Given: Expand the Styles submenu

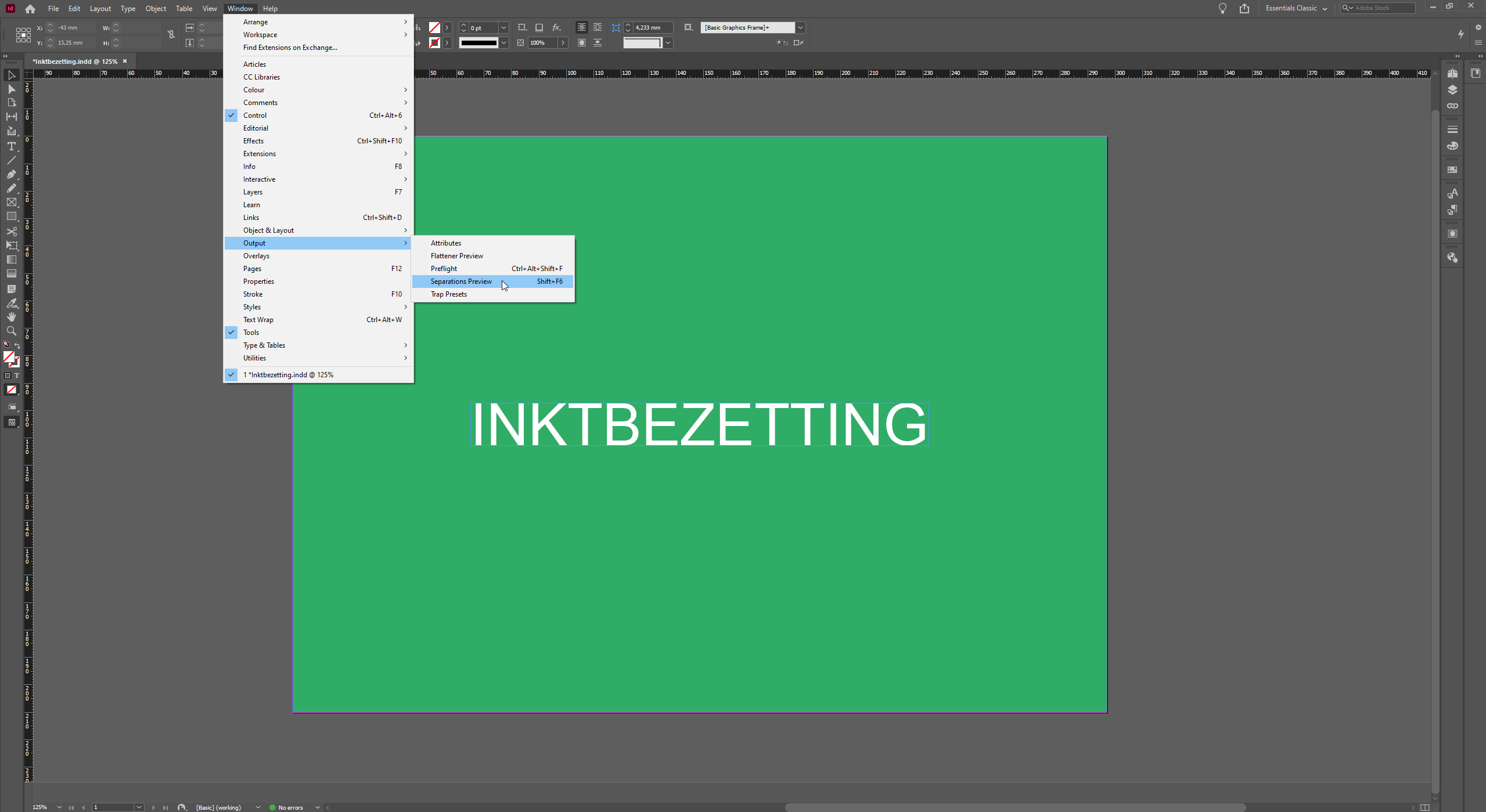Looking at the screenshot, I should tap(319, 306).
